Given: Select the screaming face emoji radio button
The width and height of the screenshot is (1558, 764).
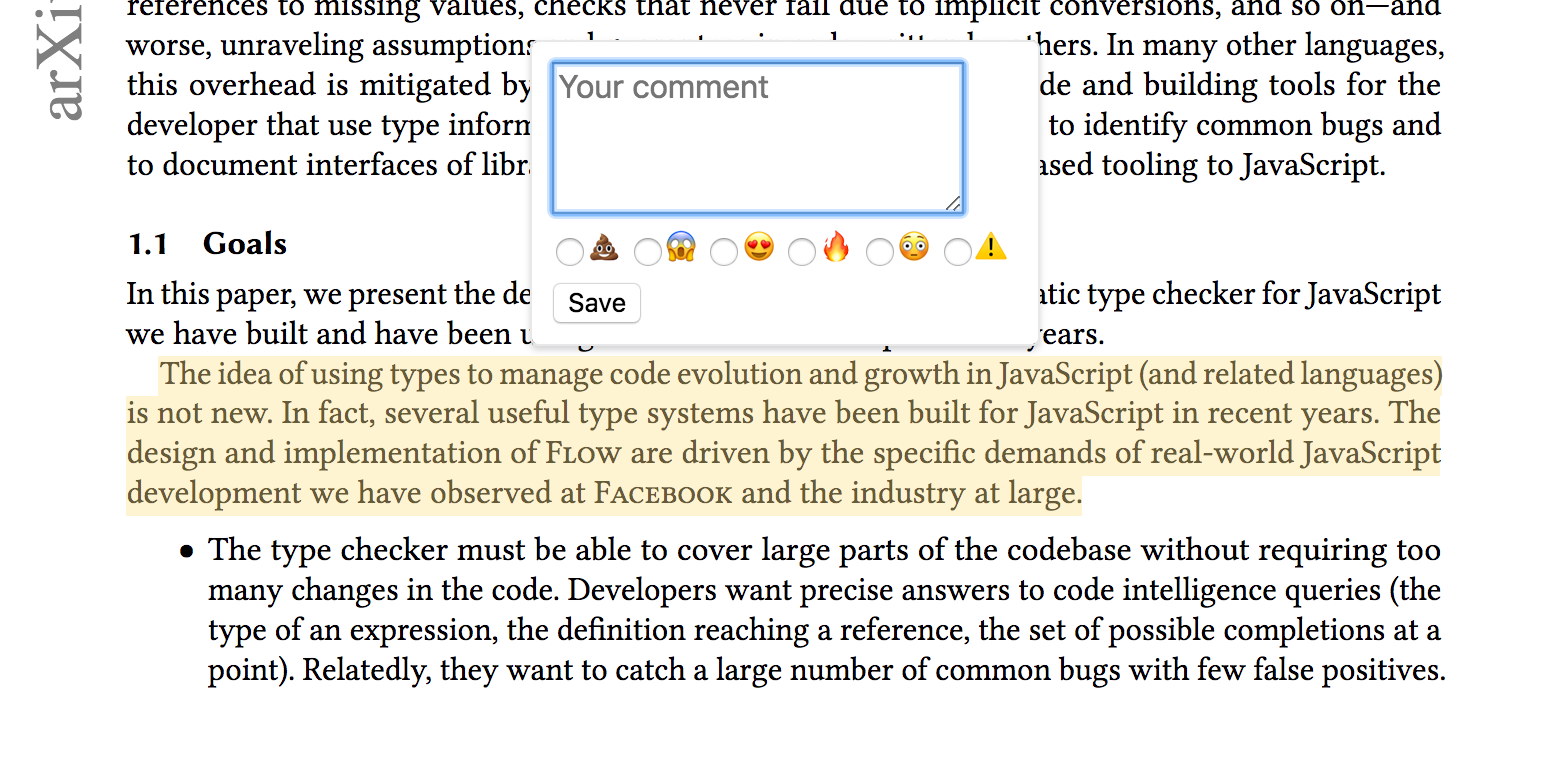Looking at the screenshot, I should [648, 252].
